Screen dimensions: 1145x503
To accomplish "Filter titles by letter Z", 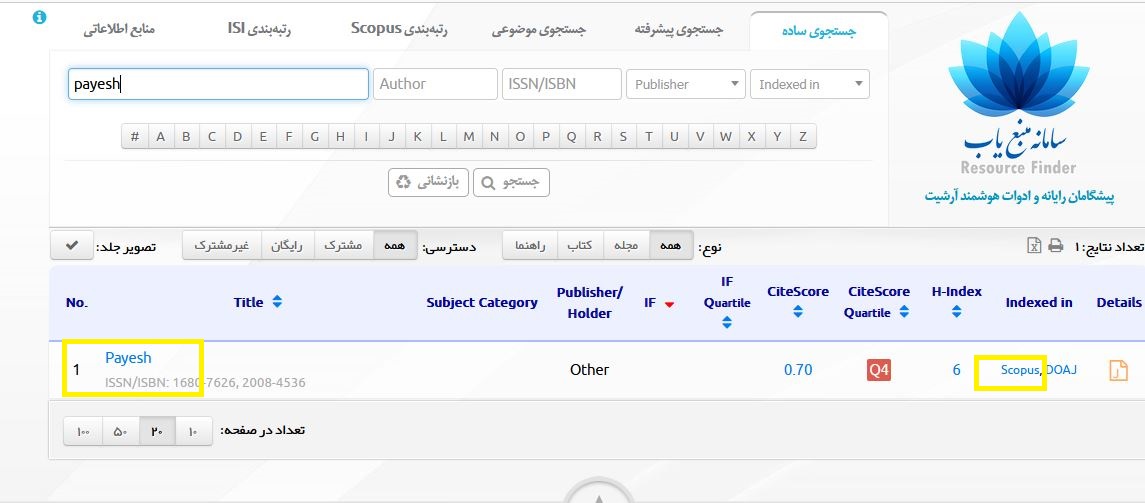I will [803, 137].
